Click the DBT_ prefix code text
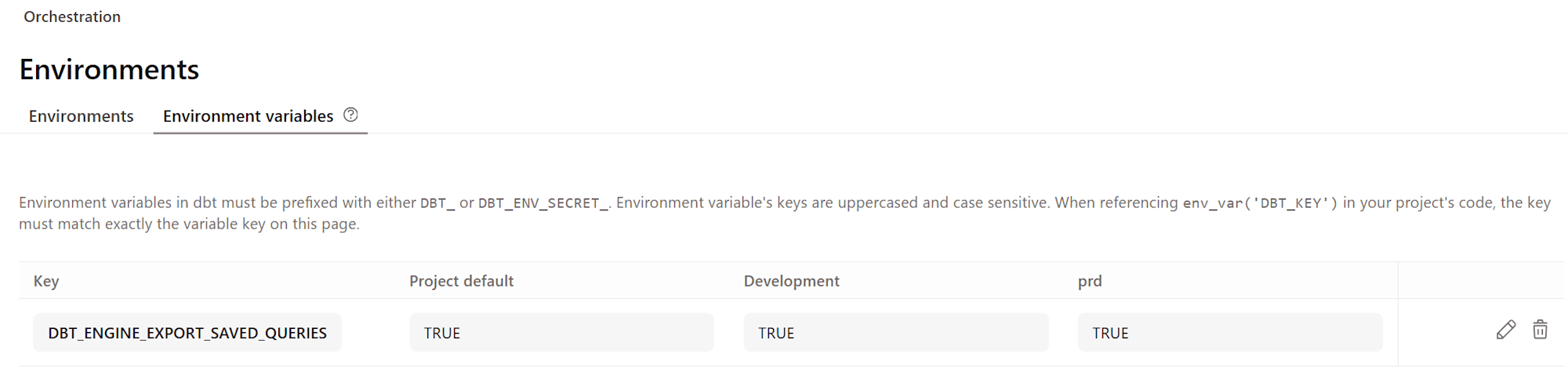 pyautogui.click(x=437, y=203)
